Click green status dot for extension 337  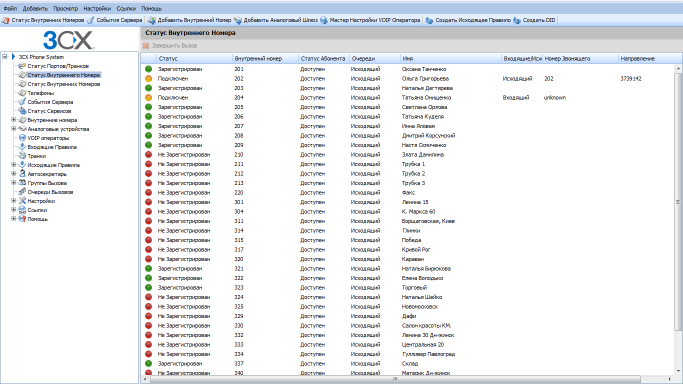[x=149, y=364]
